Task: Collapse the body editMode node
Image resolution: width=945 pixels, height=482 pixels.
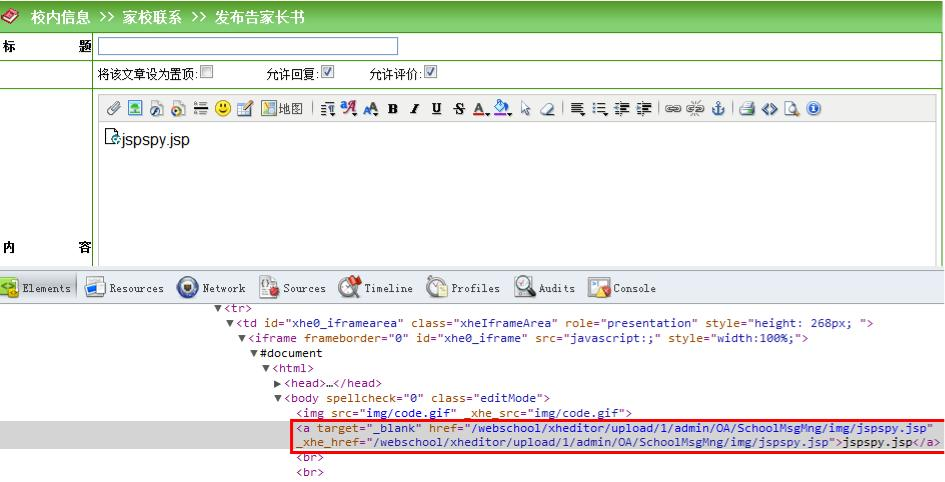Action: click(278, 398)
